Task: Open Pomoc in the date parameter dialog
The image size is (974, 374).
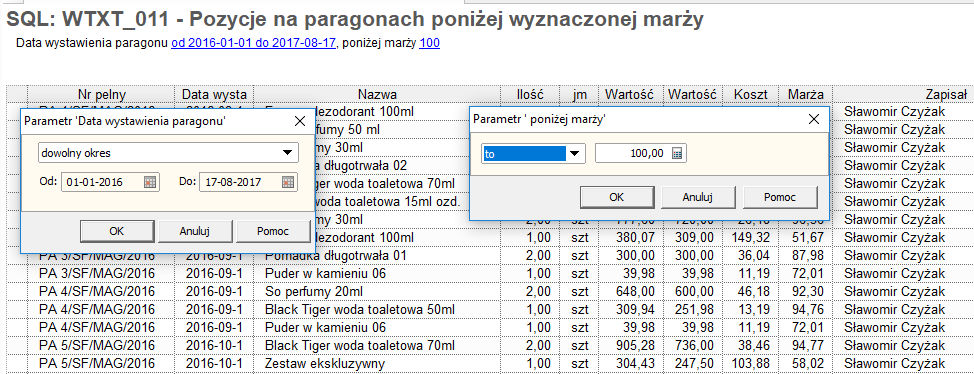Action: tap(273, 230)
